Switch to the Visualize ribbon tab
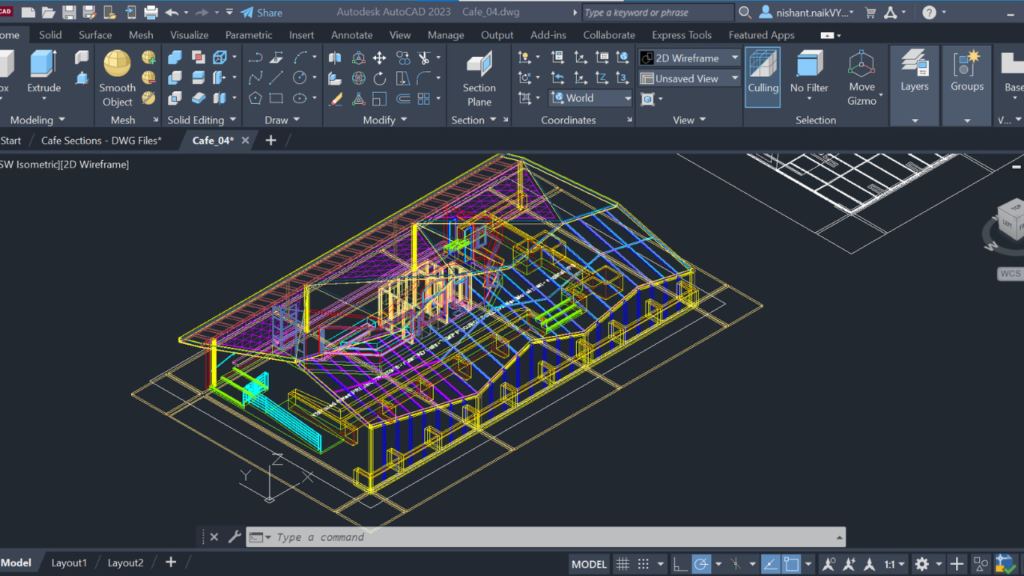This screenshot has width=1024, height=576. tap(189, 35)
